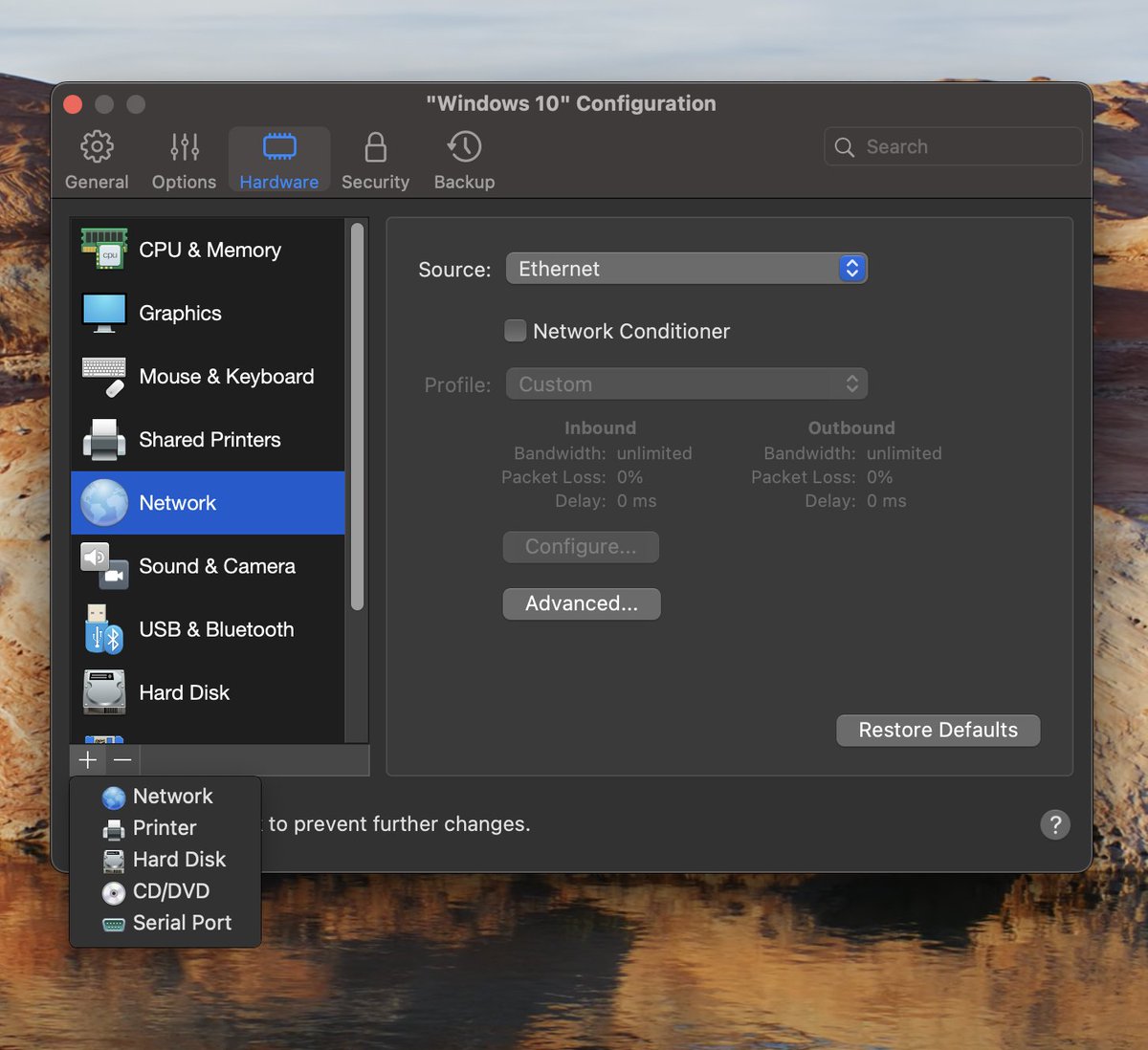Click inside the Search input field
This screenshot has height=1050, width=1148.
pyautogui.click(x=953, y=146)
